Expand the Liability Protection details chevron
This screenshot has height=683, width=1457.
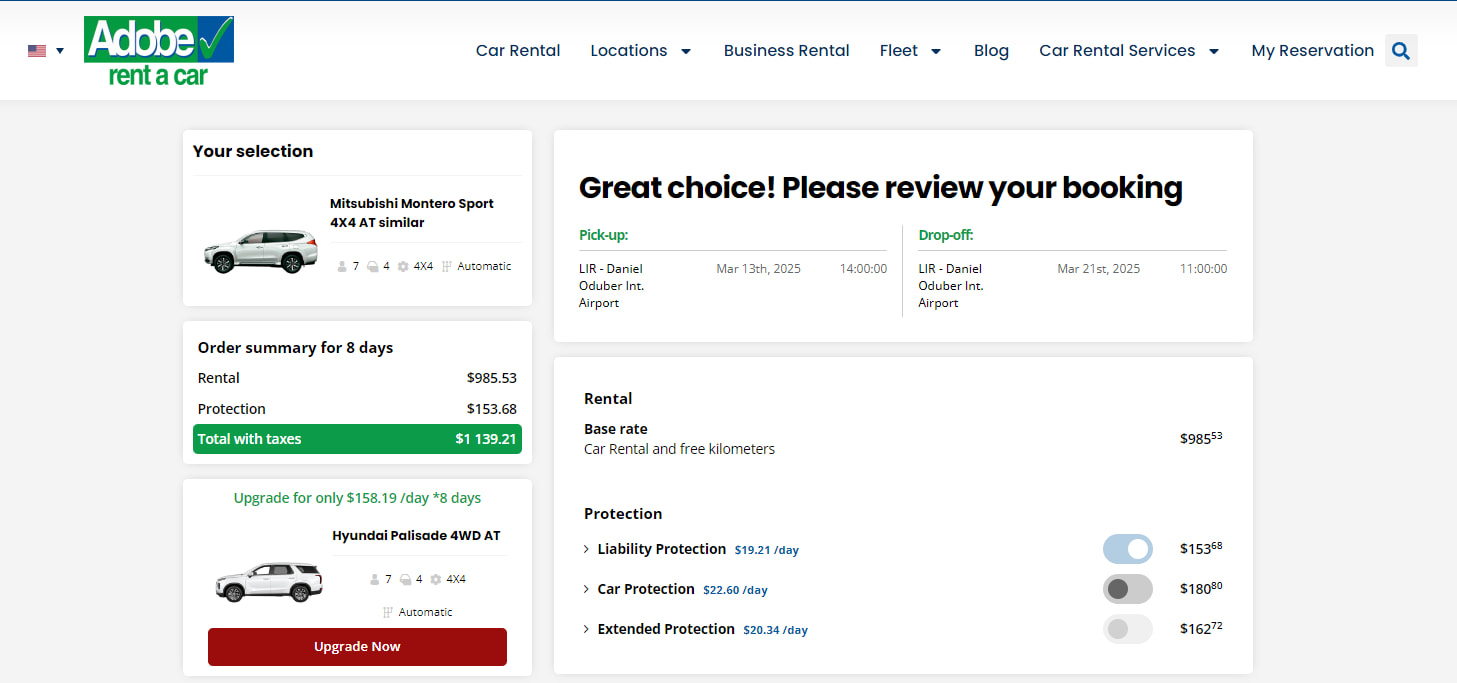(587, 549)
